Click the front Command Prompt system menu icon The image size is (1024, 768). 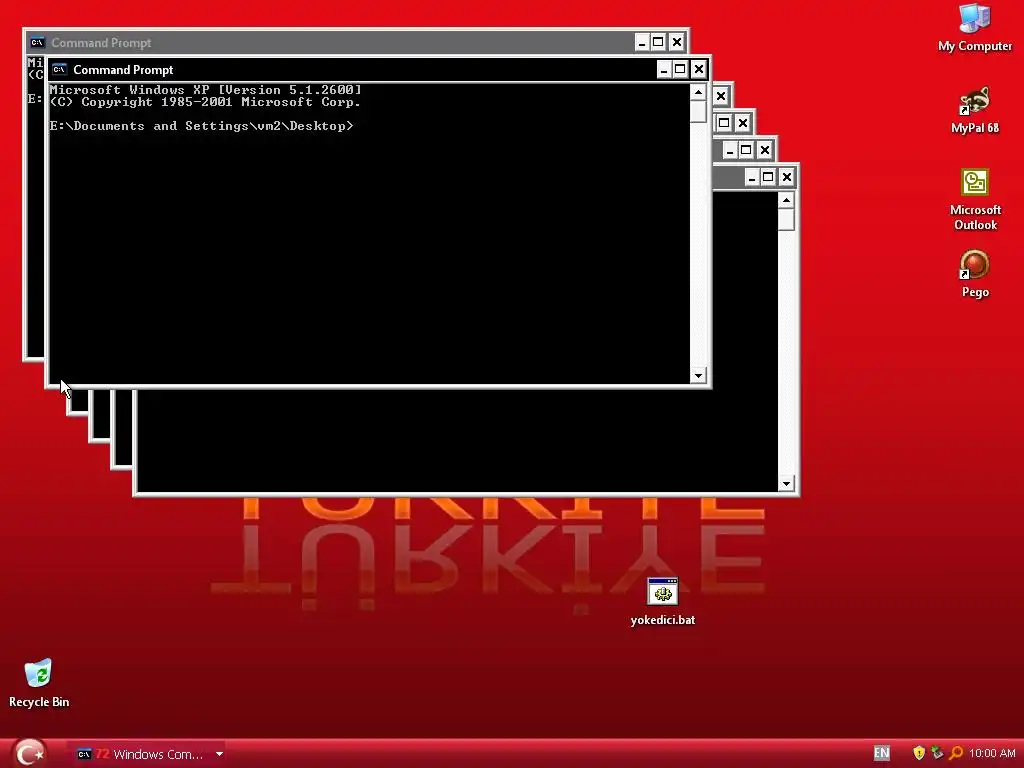point(59,69)
